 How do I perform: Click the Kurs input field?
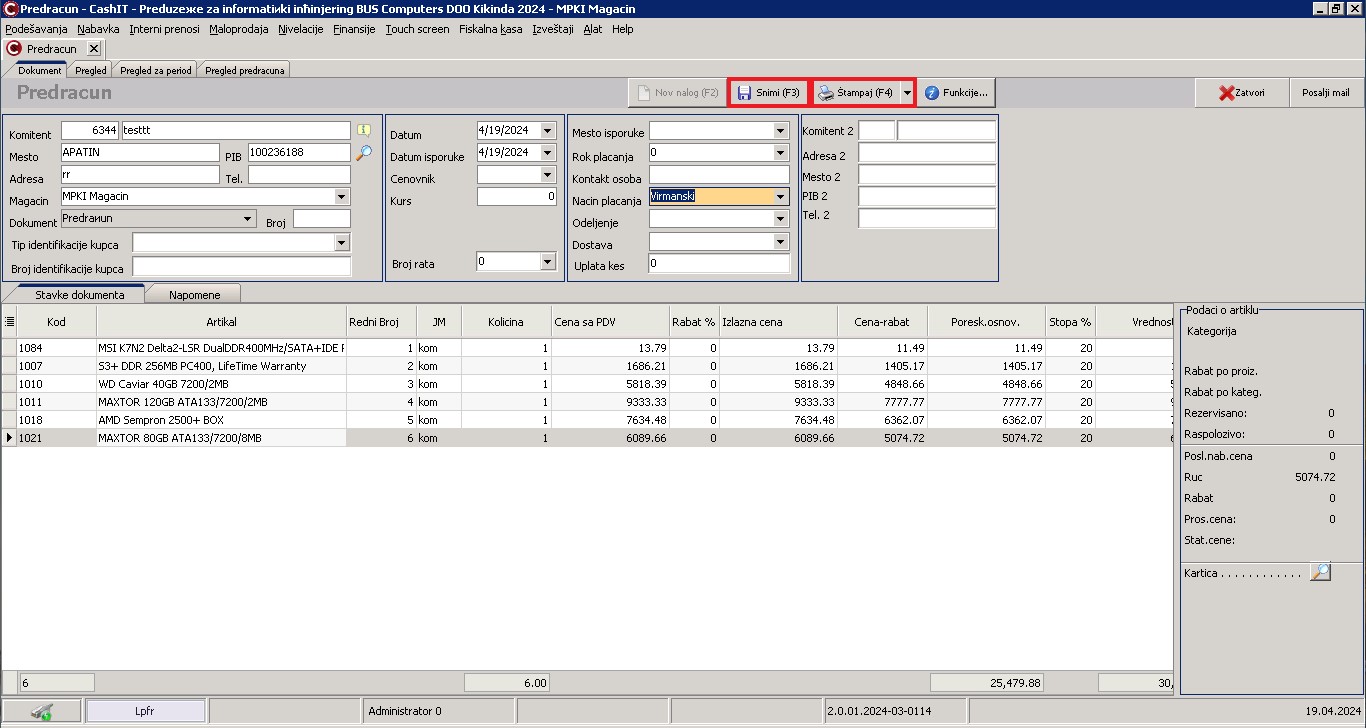point(516,197)
